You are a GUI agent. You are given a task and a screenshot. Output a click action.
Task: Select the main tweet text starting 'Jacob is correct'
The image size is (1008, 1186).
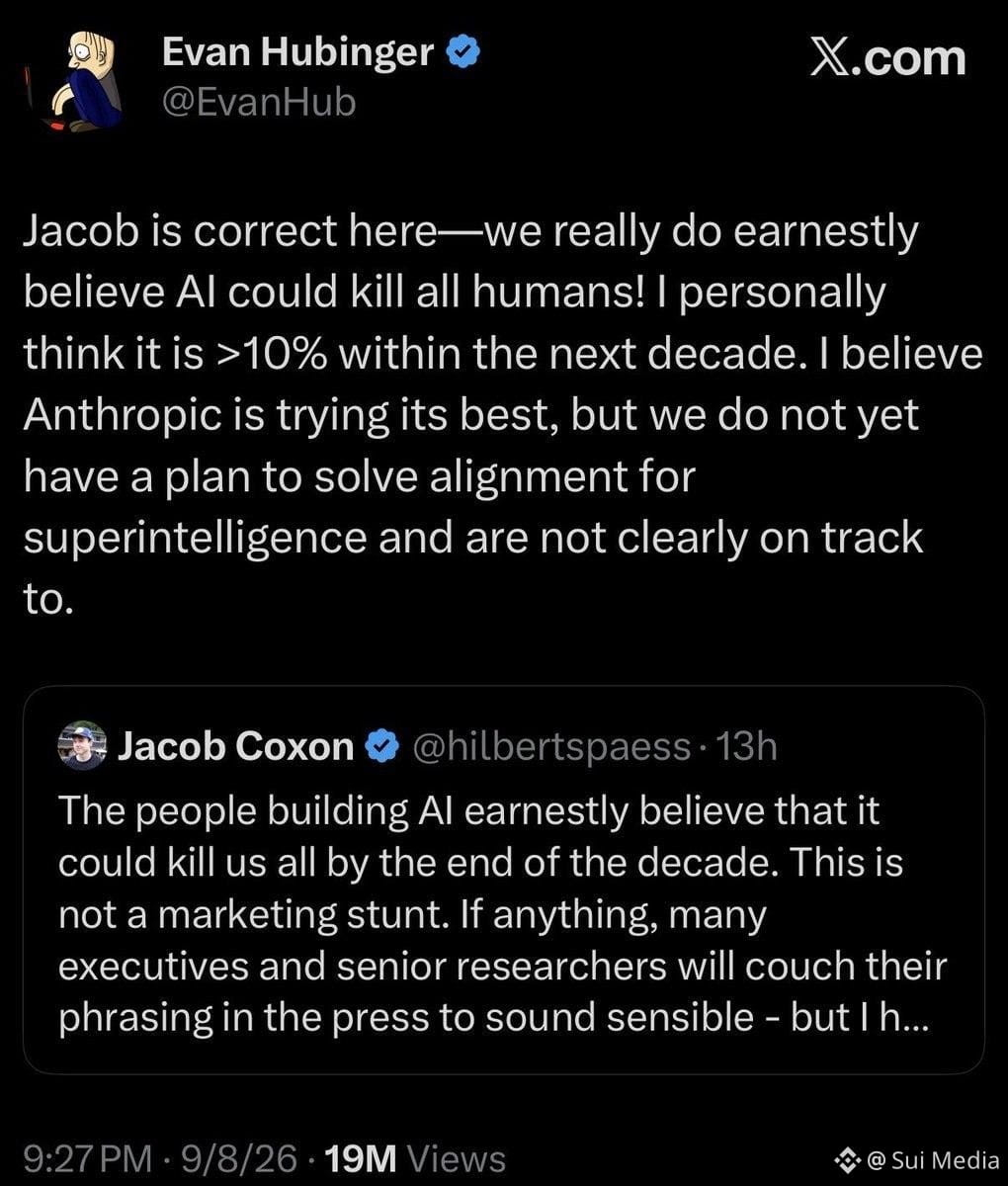coord(502,415)
